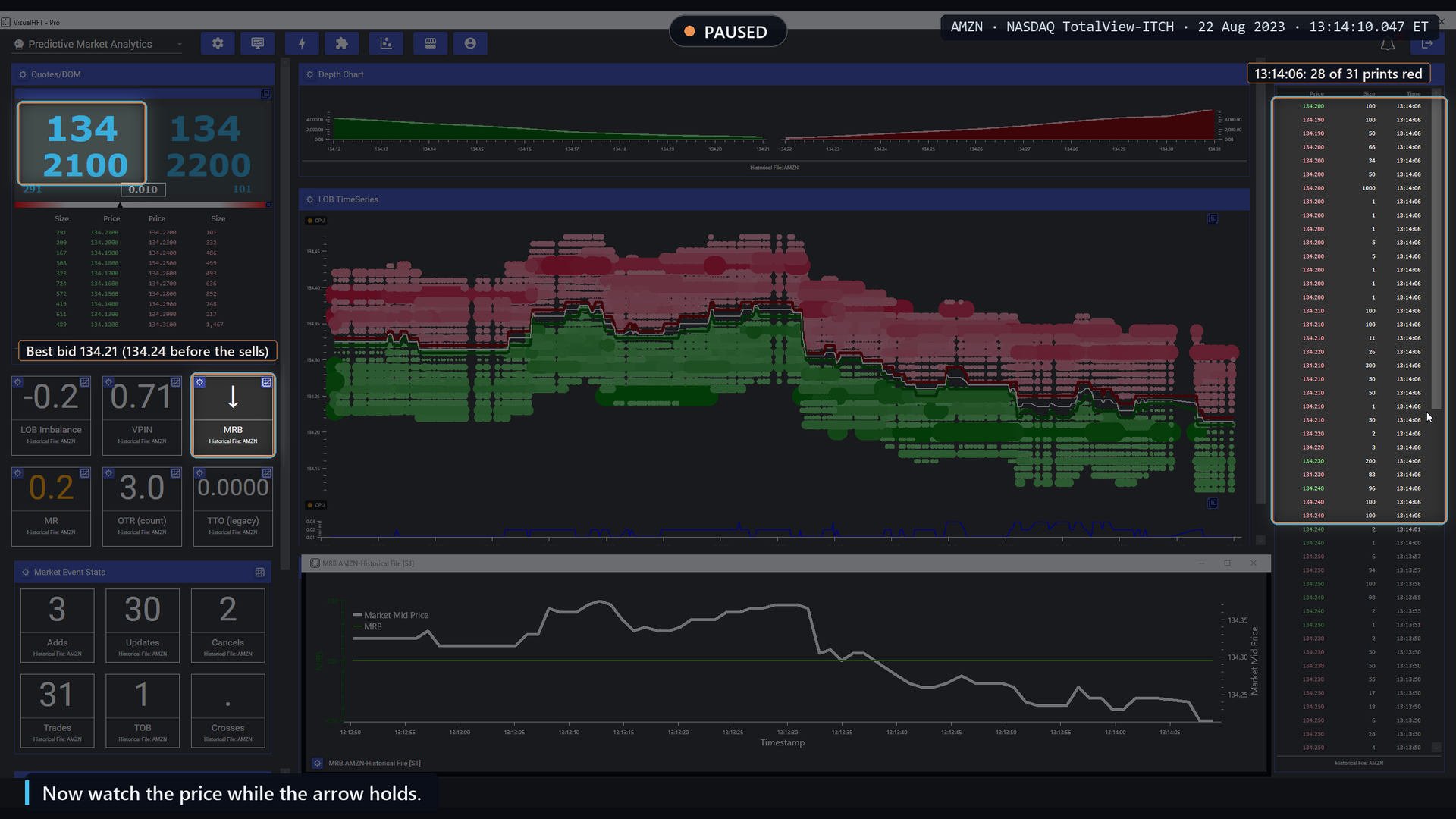
Task: Open VPIN tile settings gear
Action: 108,382
